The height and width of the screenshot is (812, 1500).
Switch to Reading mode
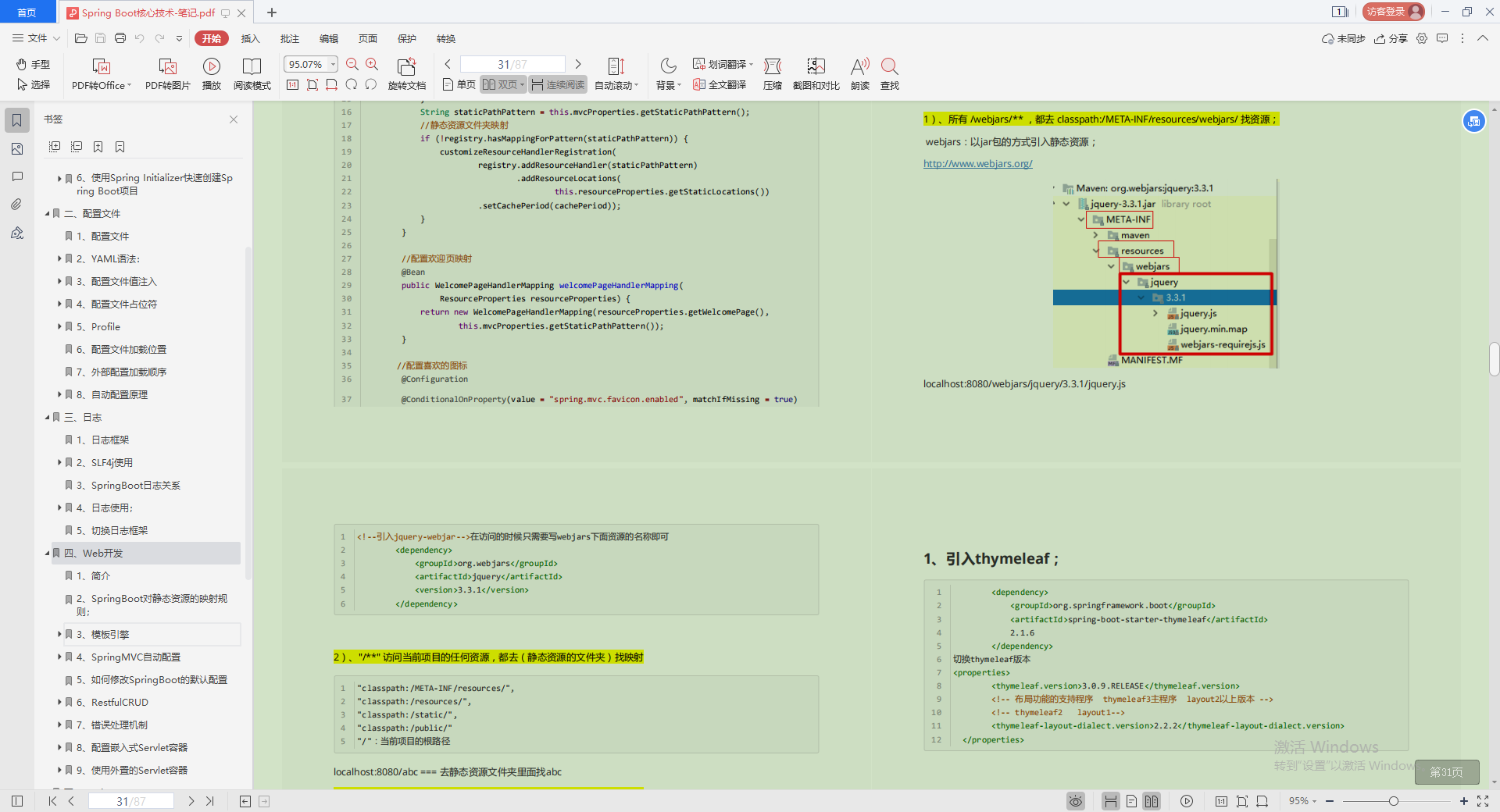252,74
